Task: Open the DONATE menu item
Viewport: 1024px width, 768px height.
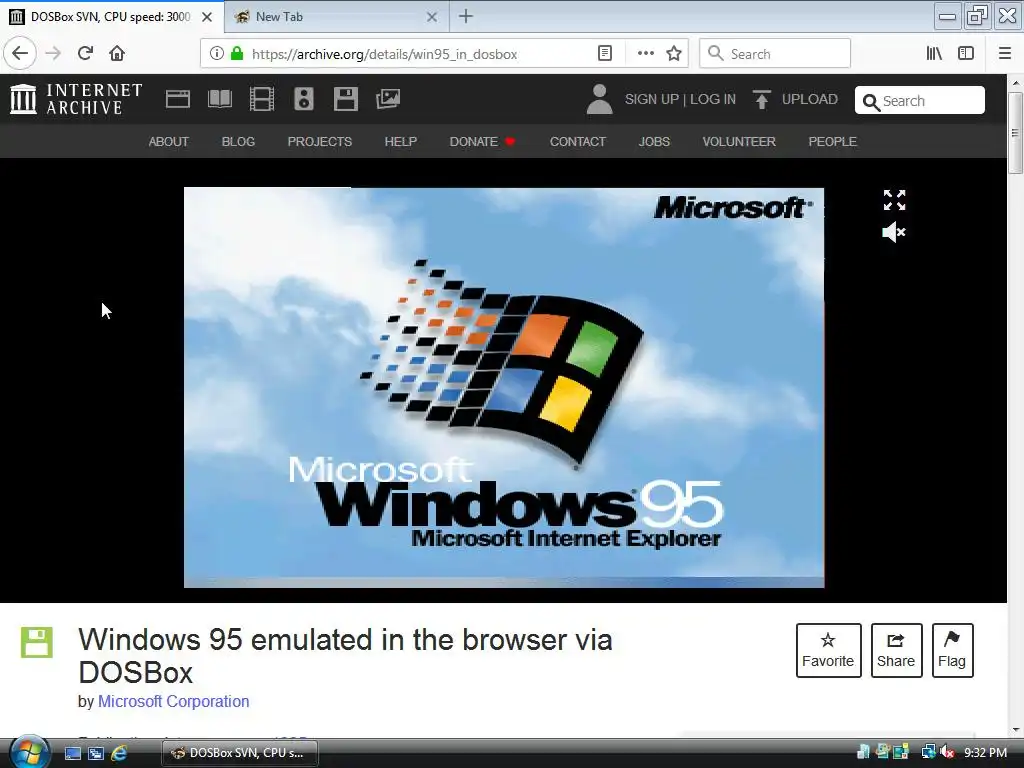Action: coord(482,142)
